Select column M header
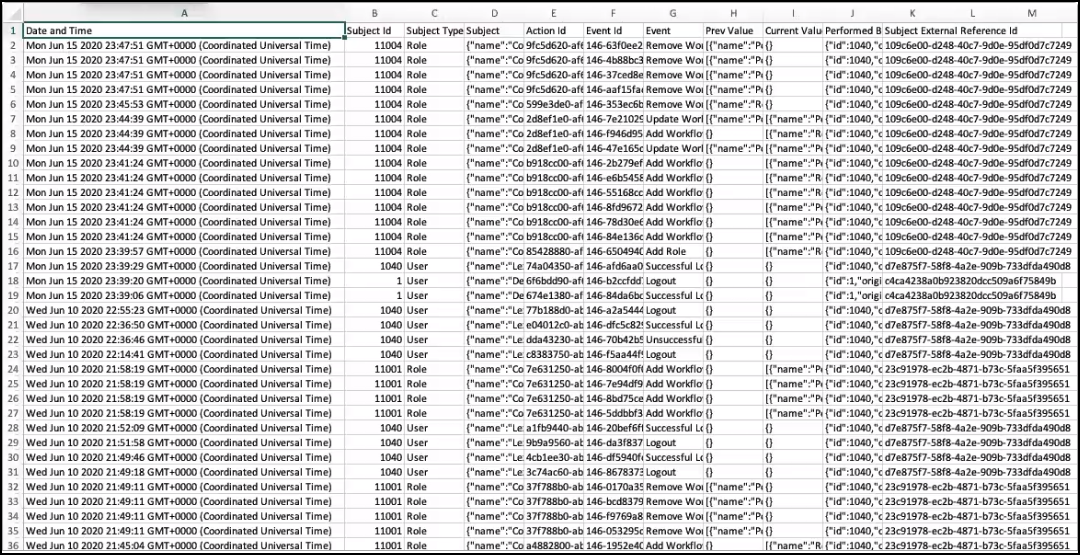This screenshot has height=555, width=1080. coord(1031,13)
